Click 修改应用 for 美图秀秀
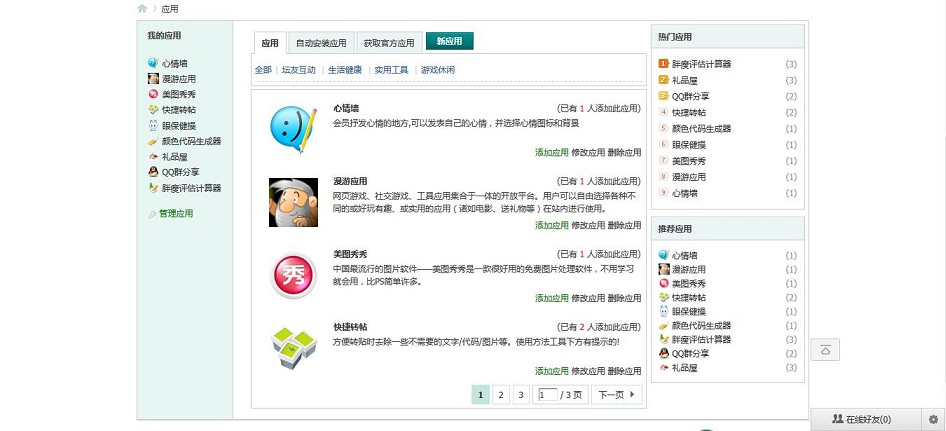Image resolution: width=946 pixels, height=431 pixels. 588,298
